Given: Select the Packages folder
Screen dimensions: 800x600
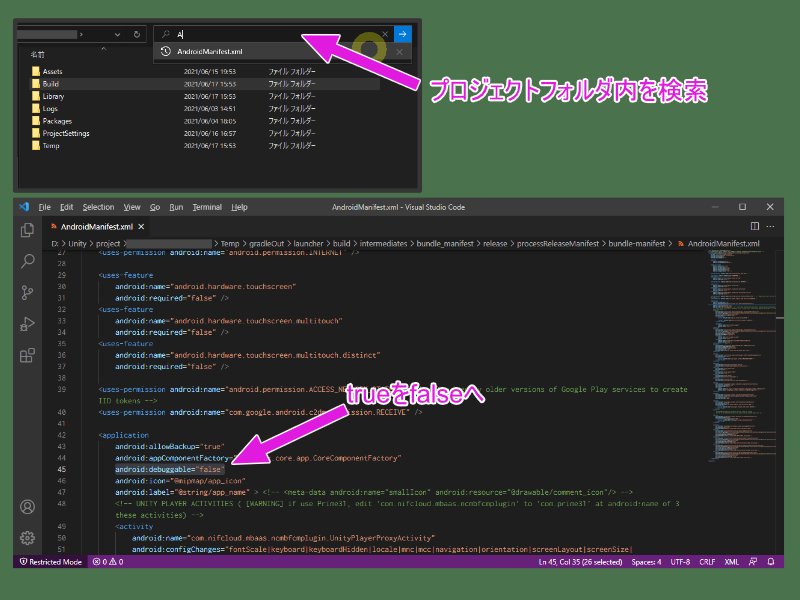Looking at the screenshot, I should point(57,121).
